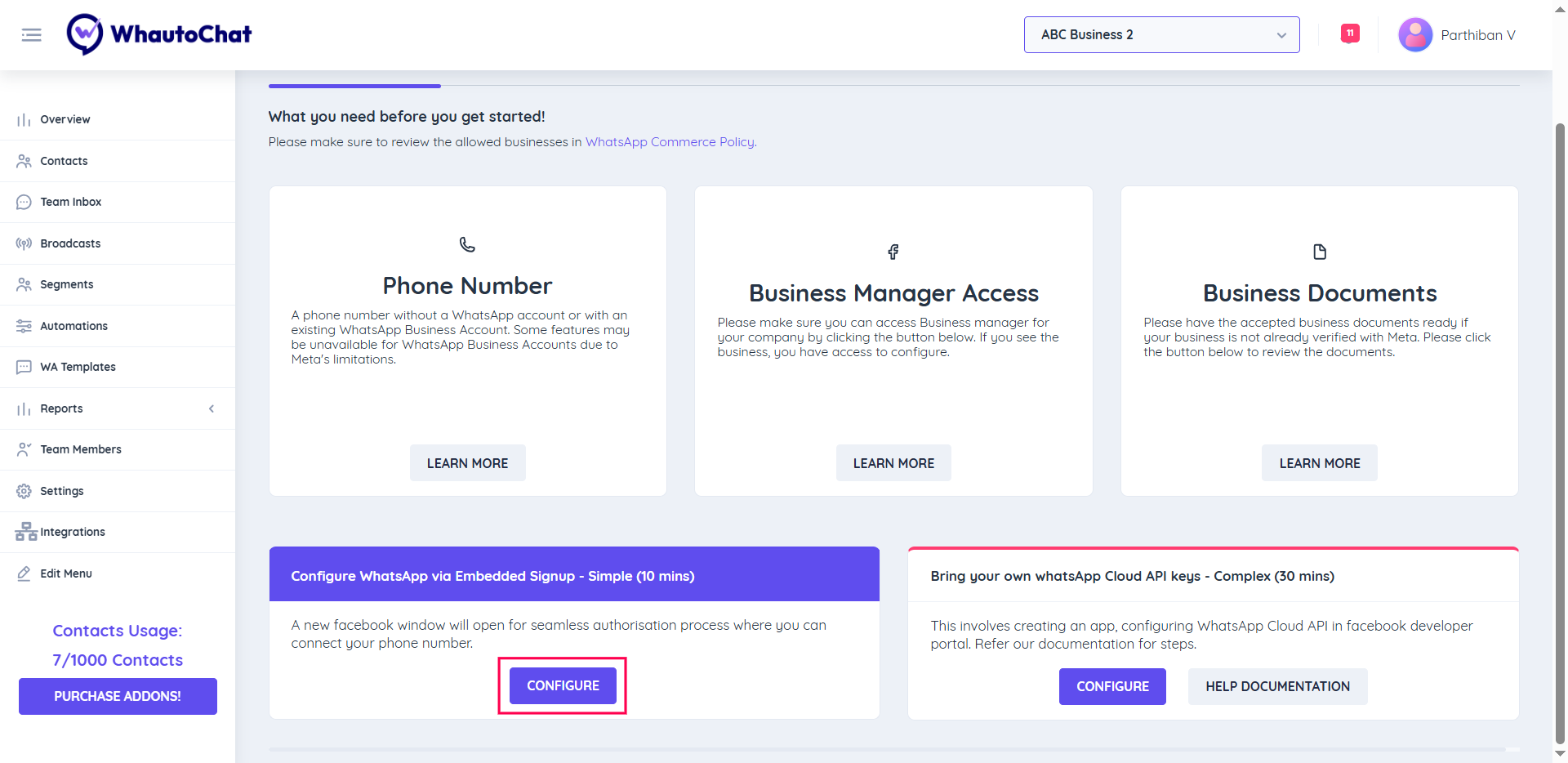Click the Automations sliders icon
The width and height of the screenshot is (1568, 763).
click(24, 326)
